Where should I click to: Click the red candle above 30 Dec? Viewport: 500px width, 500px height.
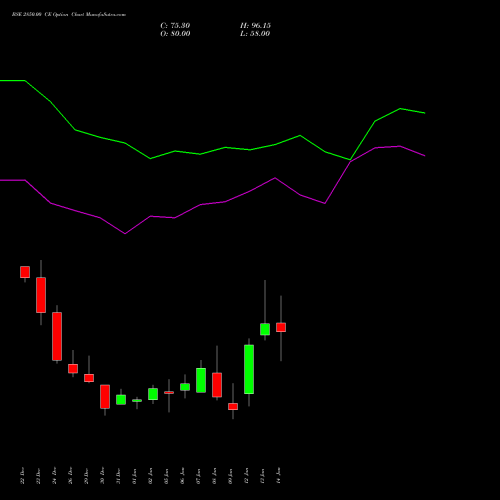[x=105, y=397]
